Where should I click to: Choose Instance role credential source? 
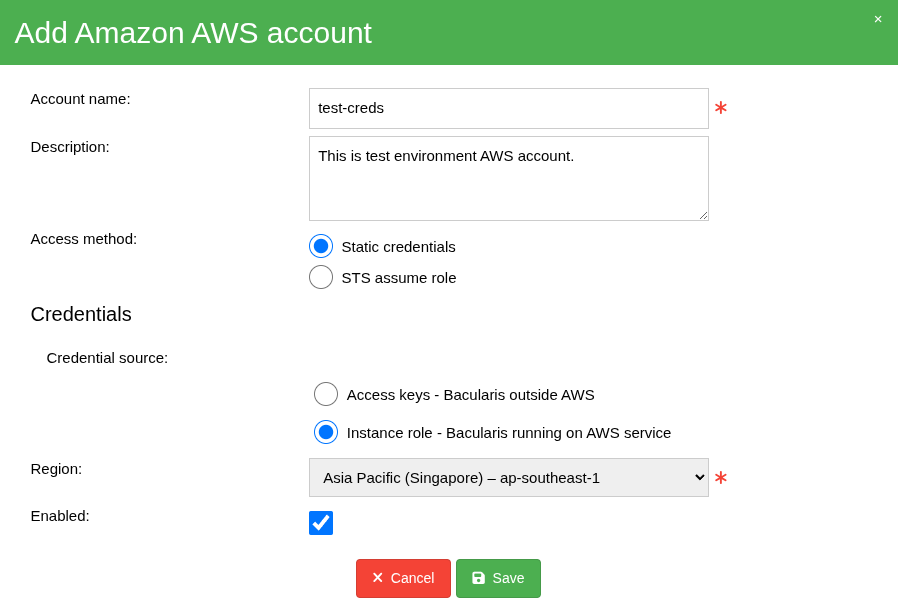click(x=326, y=433)
